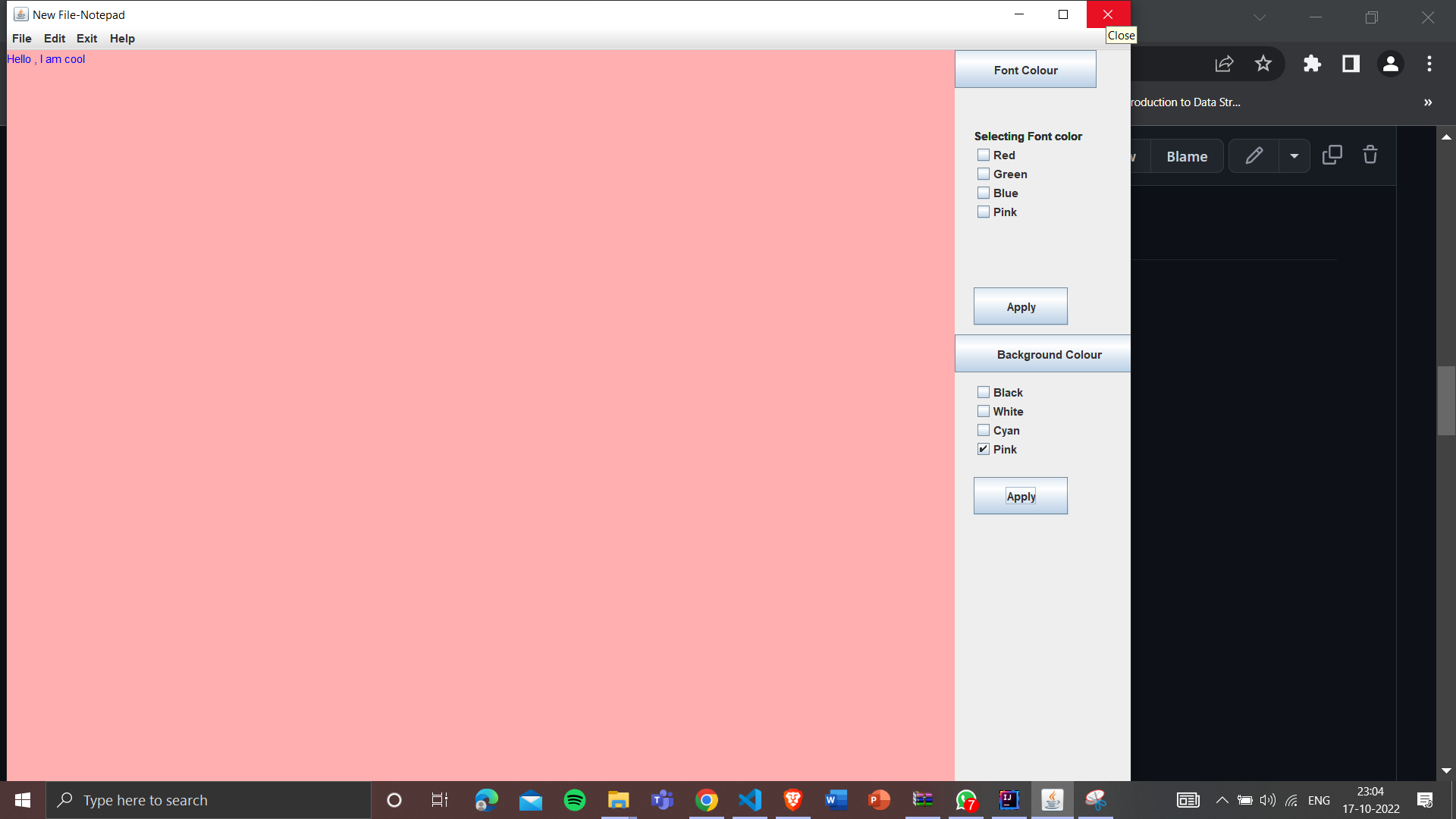
Task: Click the Blame button
Action: [1187, 156]
